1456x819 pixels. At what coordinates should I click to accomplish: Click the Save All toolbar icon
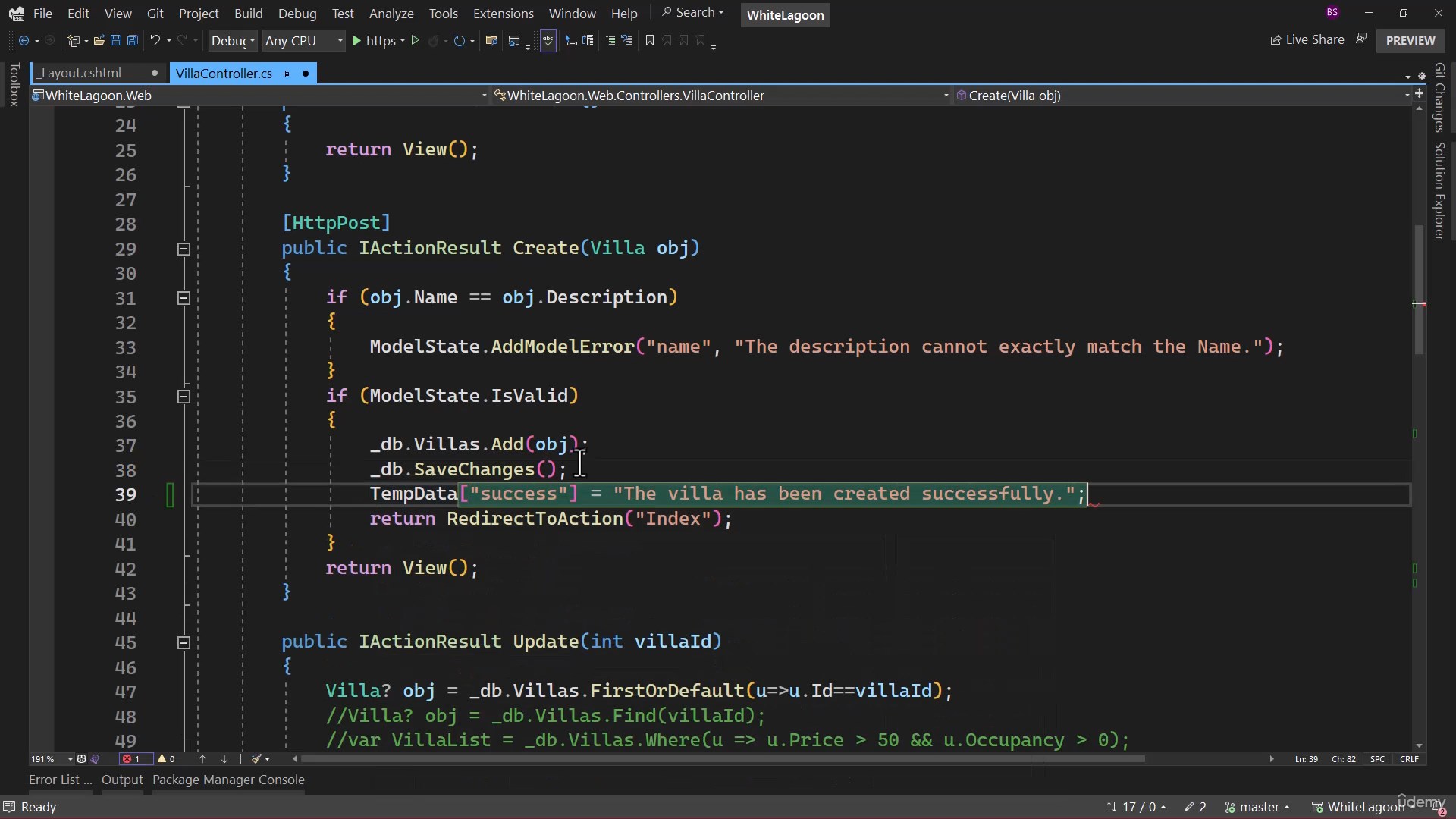(132, 40)
